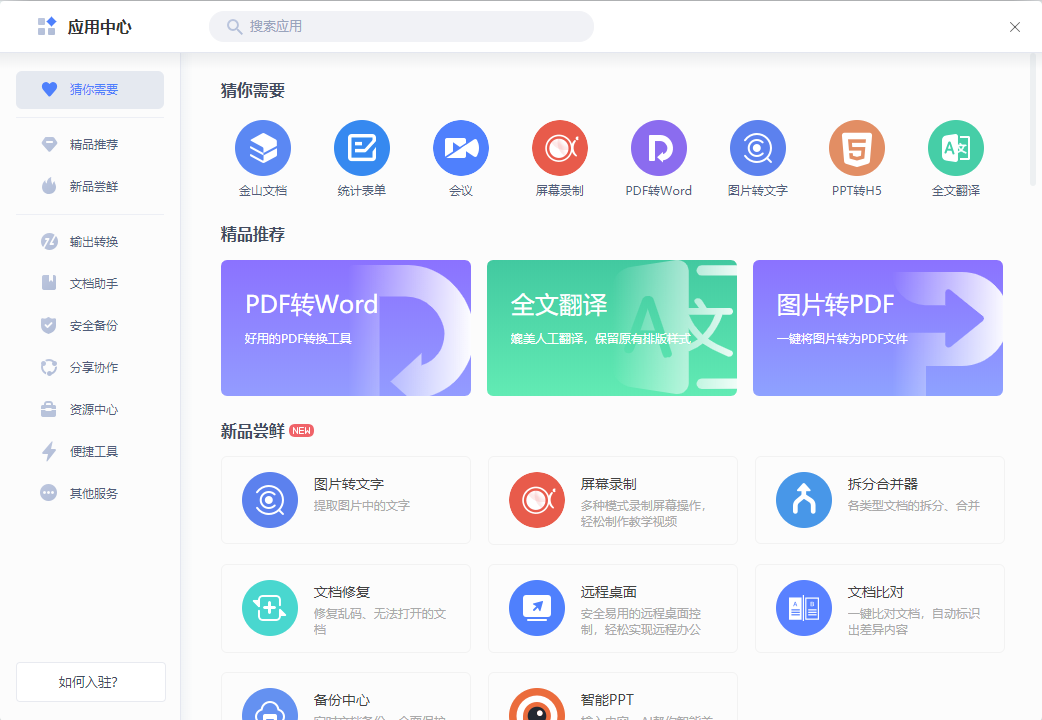This screenshot has height=720, width=1042.
Task: Click the 应用中心 logo icon
Action: pyautogui.click(x=47, y=27)
